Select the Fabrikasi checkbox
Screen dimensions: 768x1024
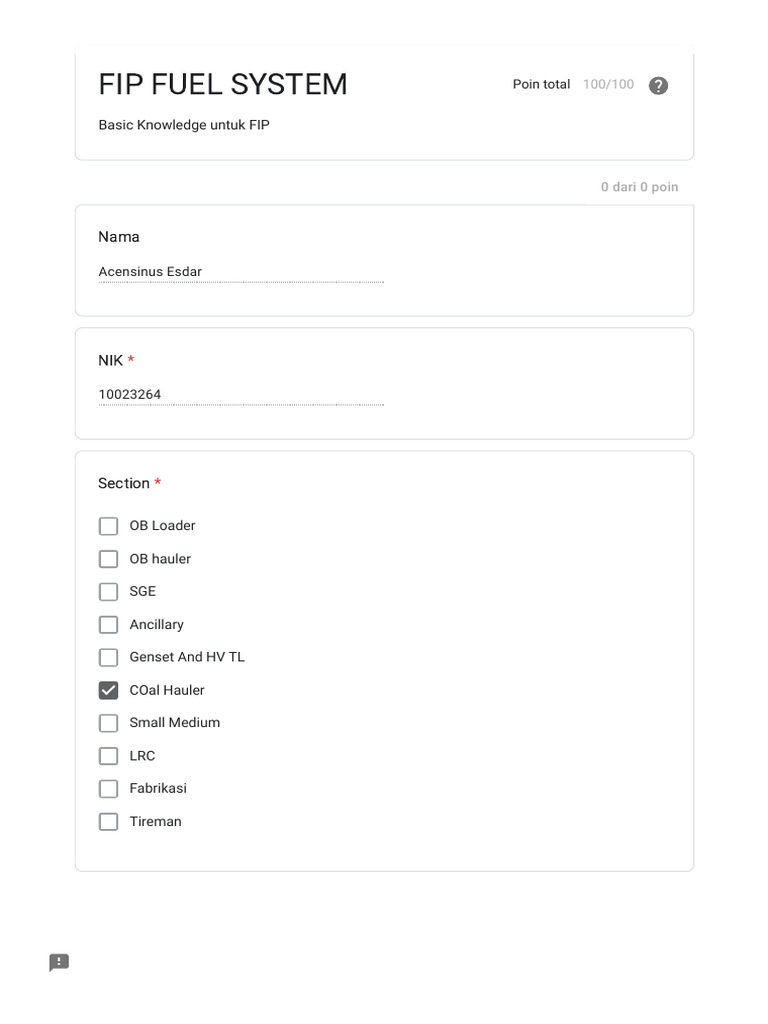tap(109, 789)
